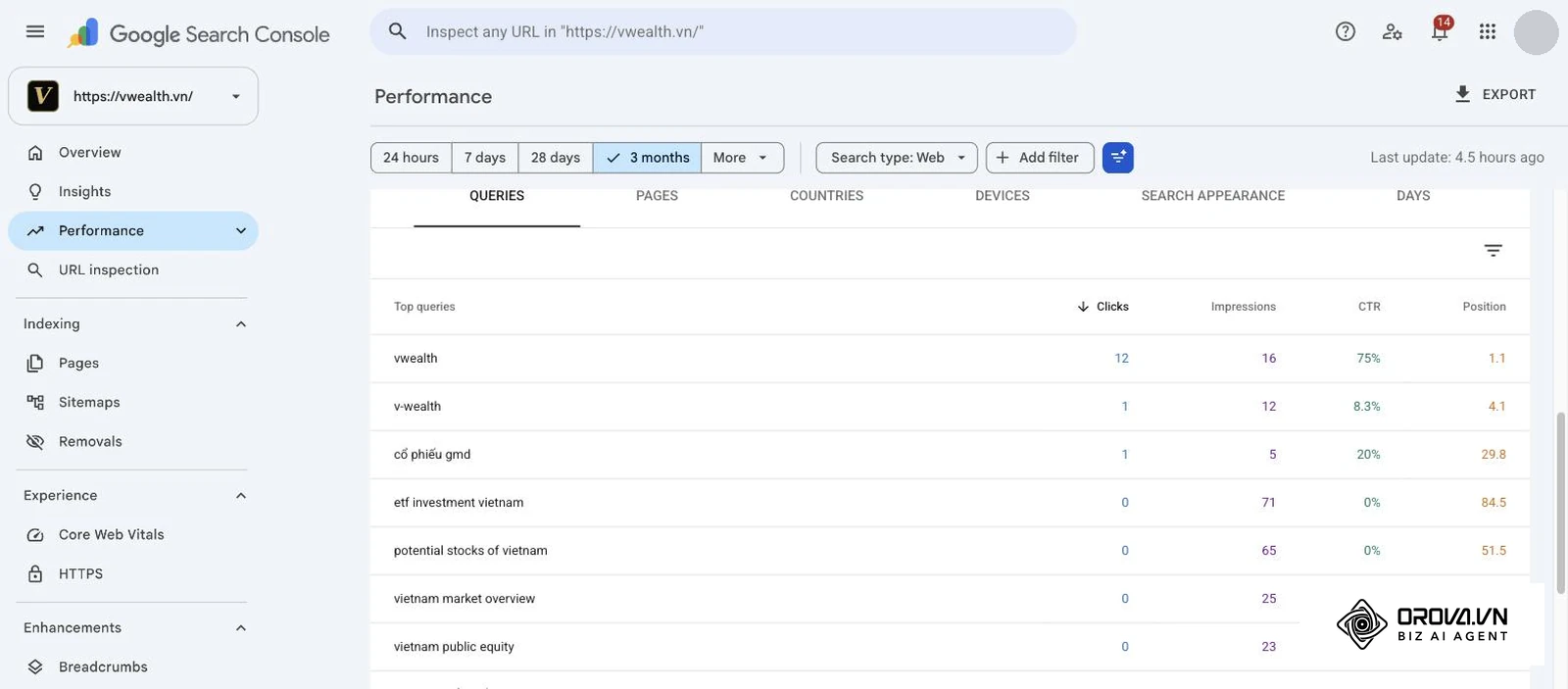Click the URL inspection magnifier icon

point(35,271)
